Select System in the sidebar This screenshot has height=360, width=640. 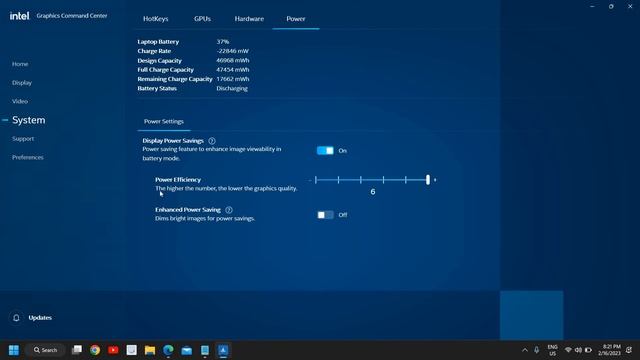coord(29,120)
